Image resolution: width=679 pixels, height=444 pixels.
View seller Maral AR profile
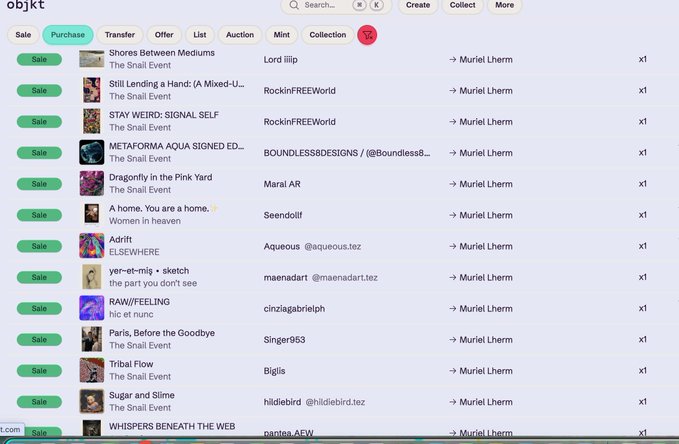[282, 185]
